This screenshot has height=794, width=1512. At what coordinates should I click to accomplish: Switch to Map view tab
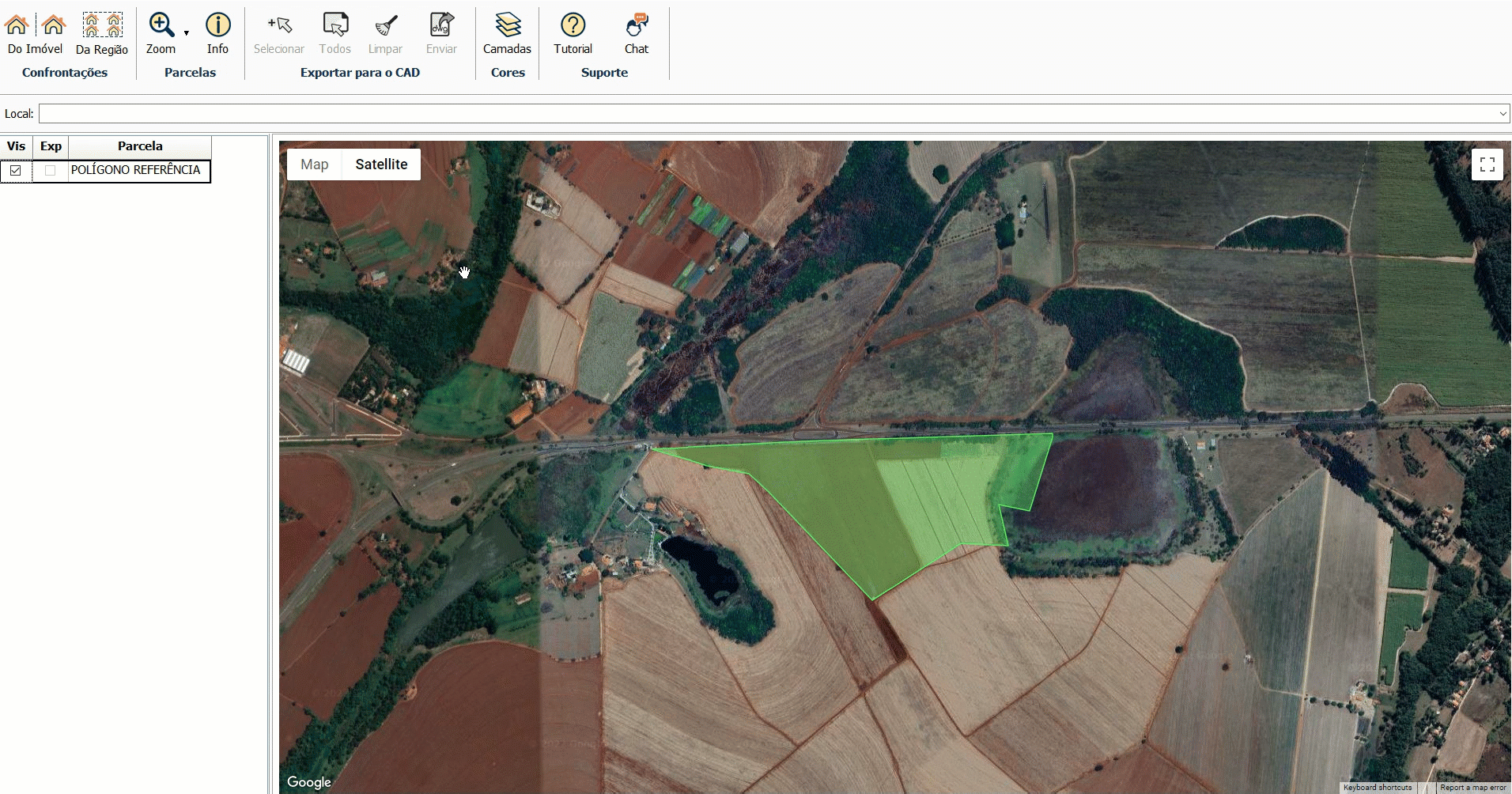coord(314,164)
